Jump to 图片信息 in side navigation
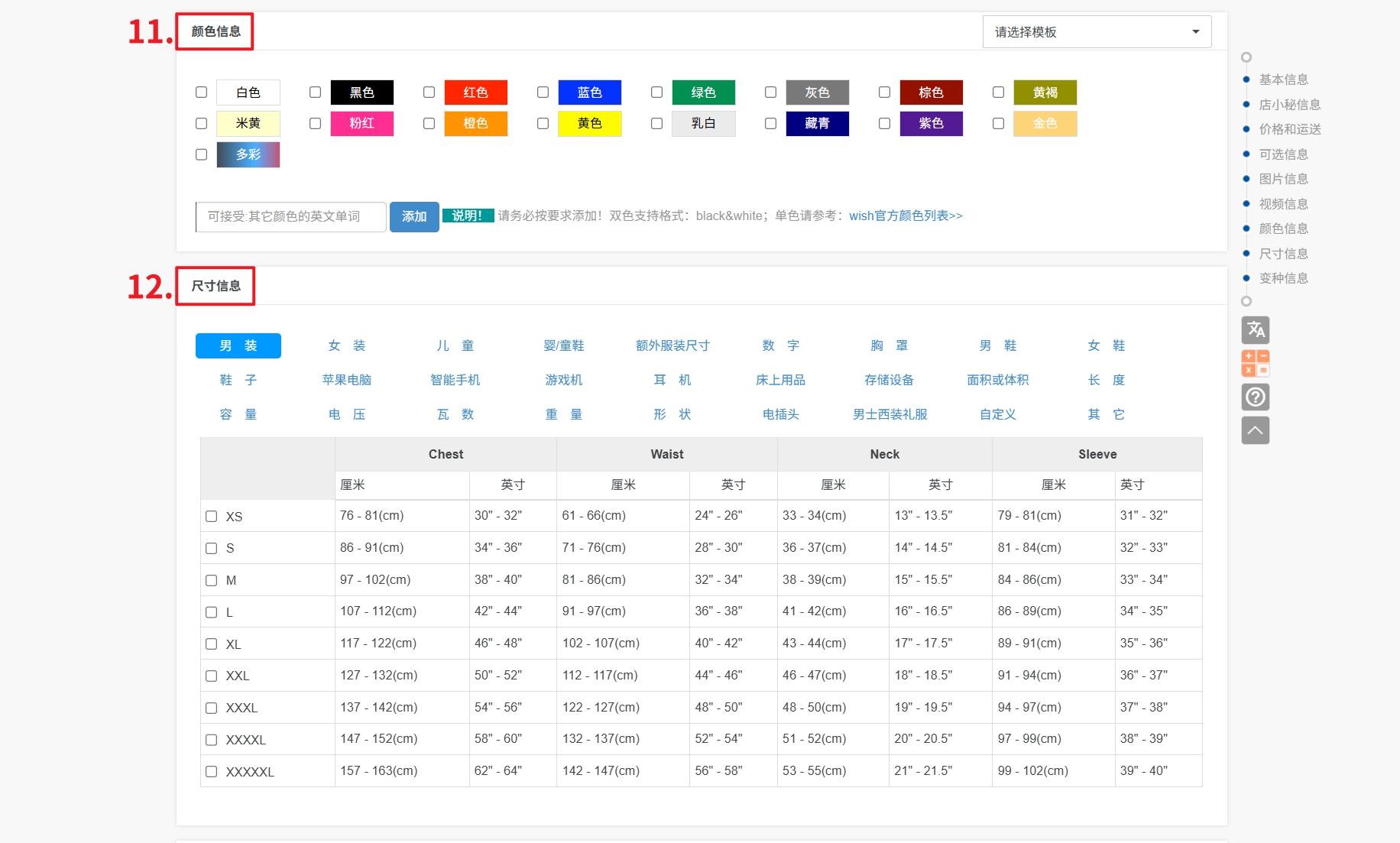 coord(1283,179)
